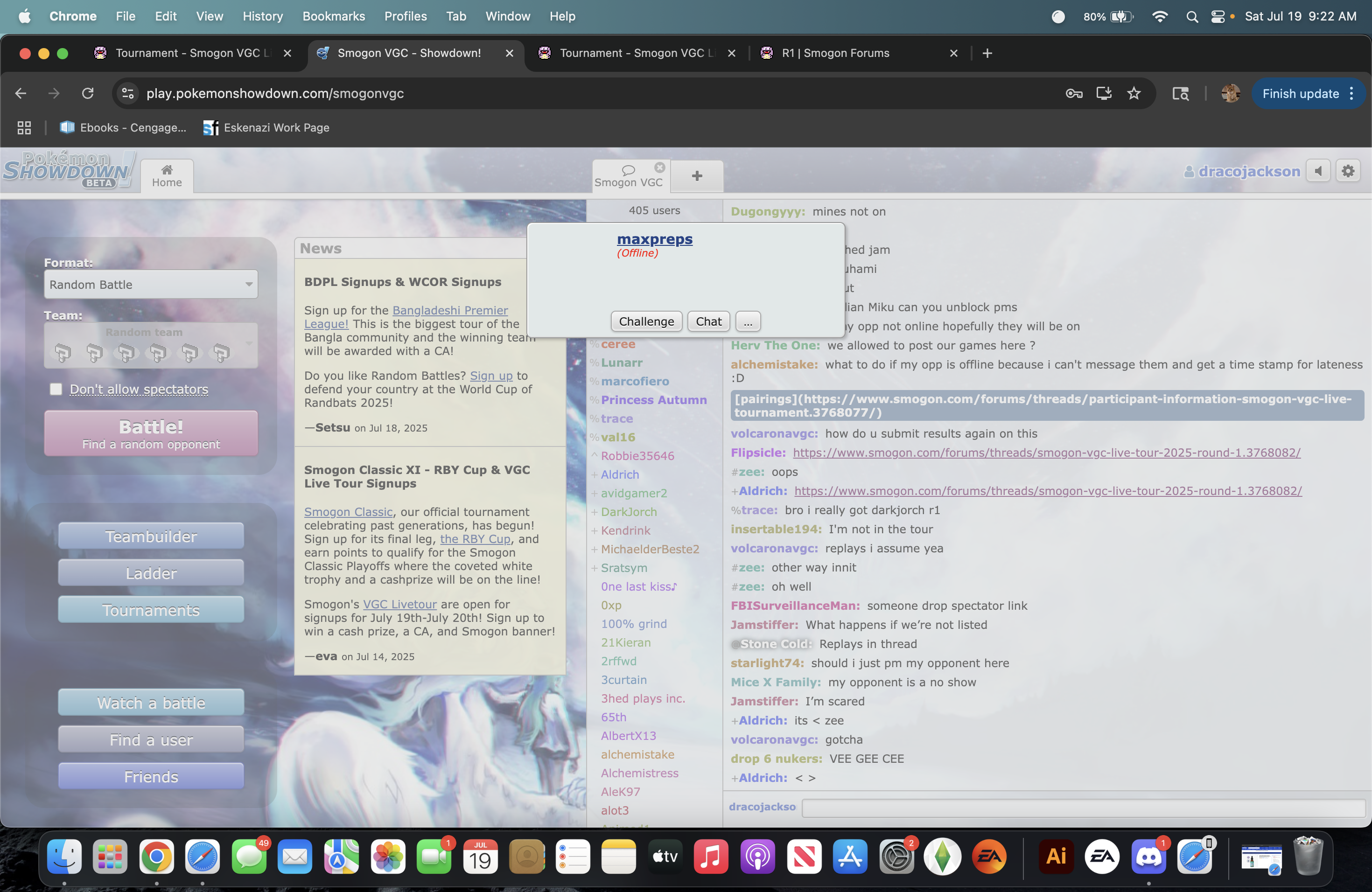View site information icon
Image resolution: width=1372 pixels, height=892 pixels.
[127, 93]
